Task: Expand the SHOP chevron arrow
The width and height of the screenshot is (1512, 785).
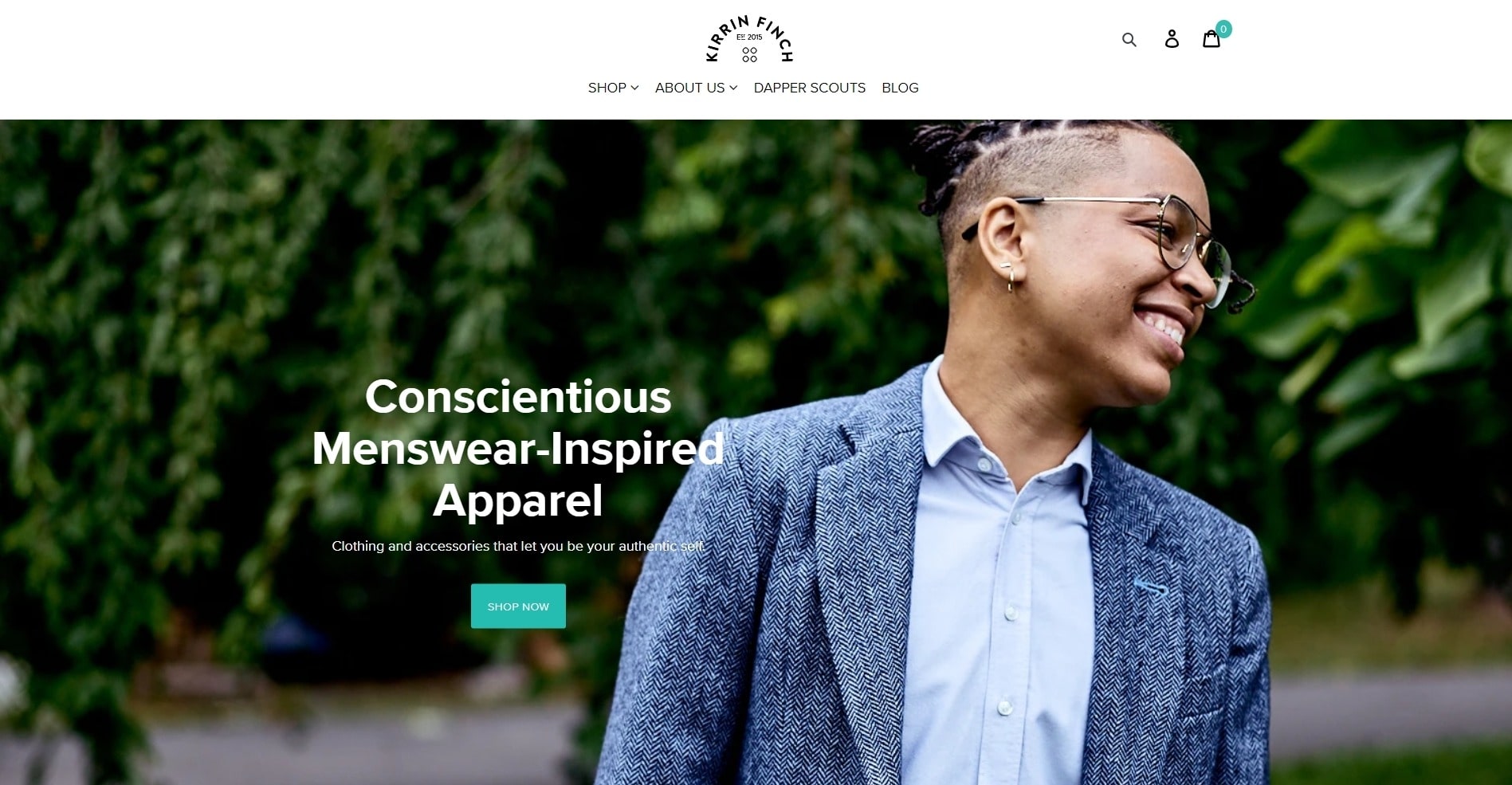Action: point(634,88)
